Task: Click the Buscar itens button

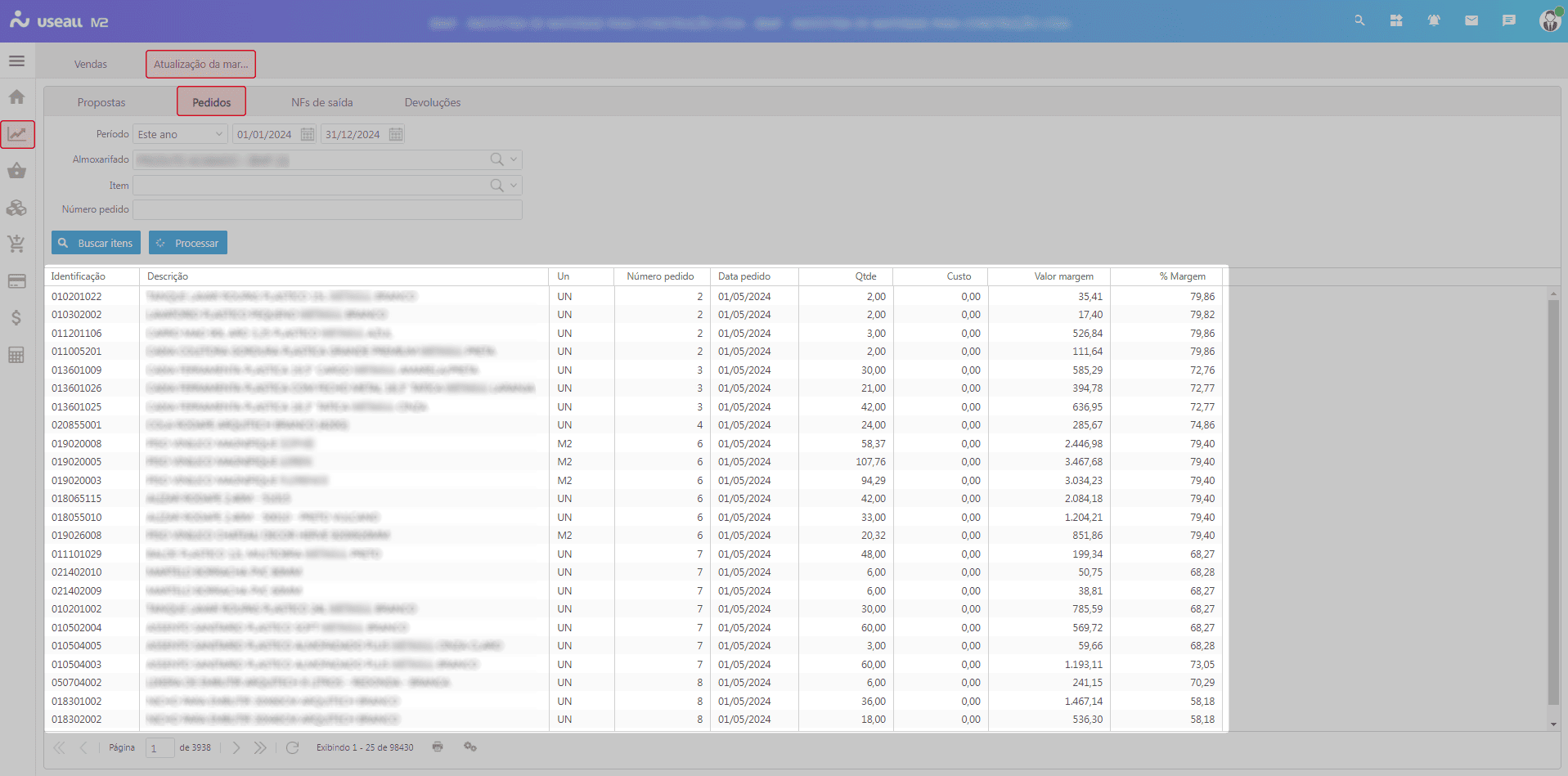Action: pos(96,243)
